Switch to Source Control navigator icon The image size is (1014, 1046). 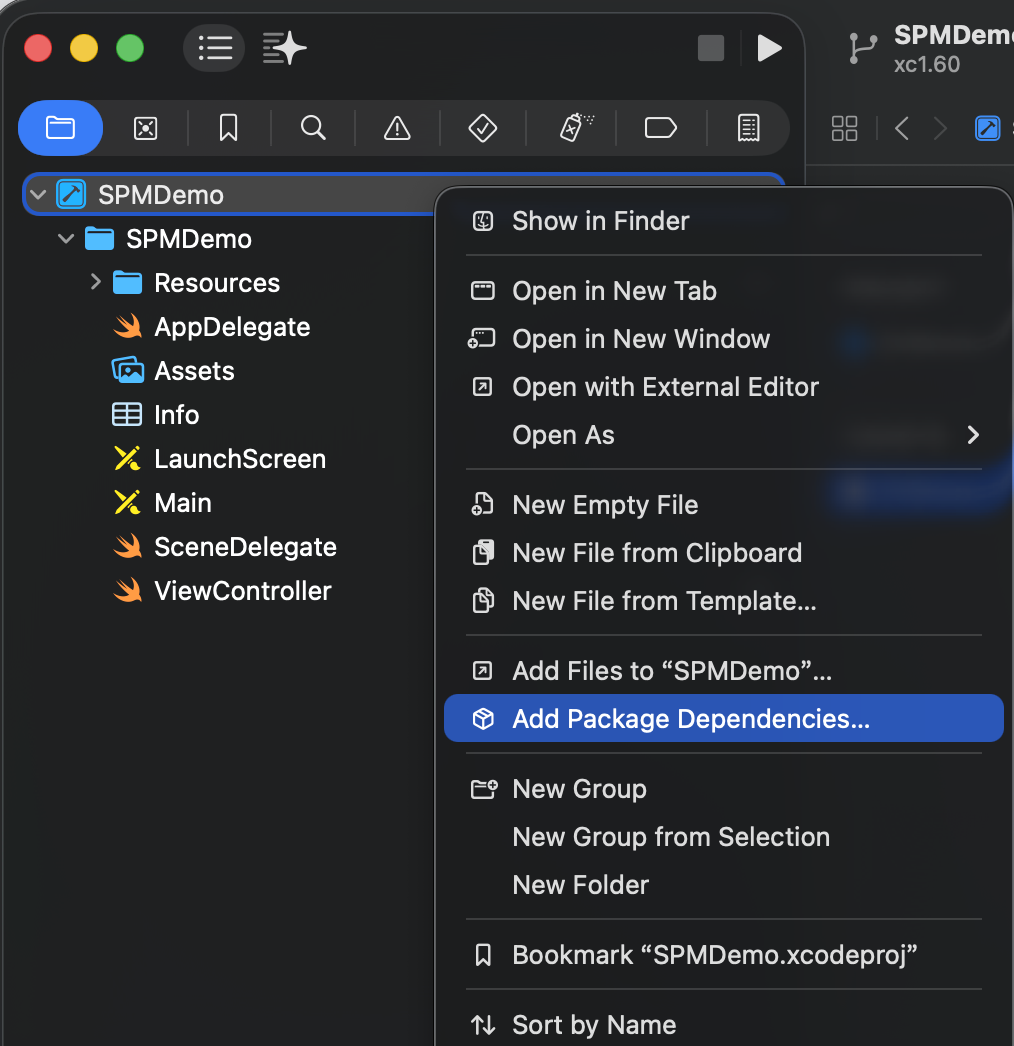coord(146,128)
